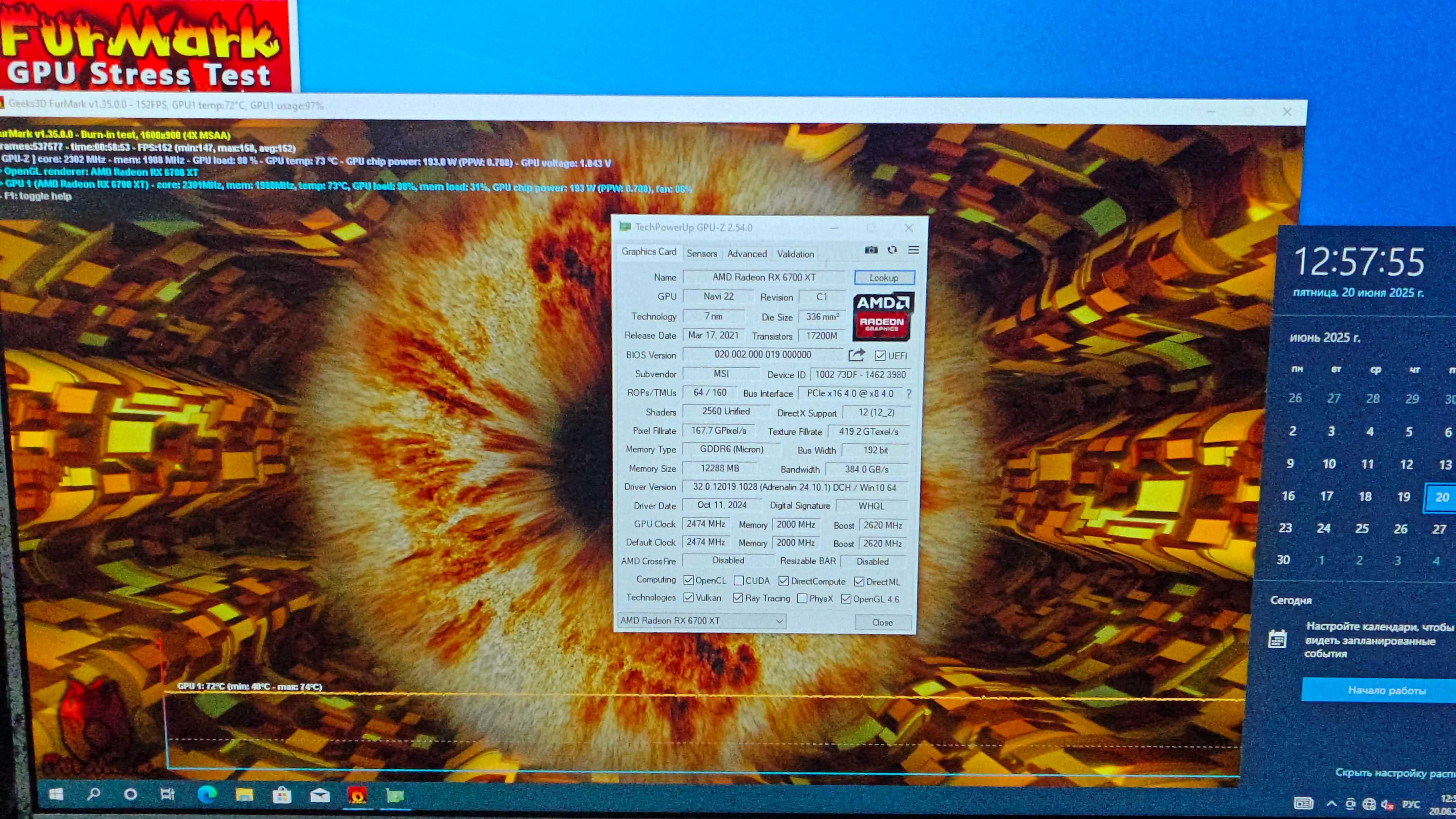Click the Lookup button
This screenshot has height=819, width=1456.
pos(884,278)
